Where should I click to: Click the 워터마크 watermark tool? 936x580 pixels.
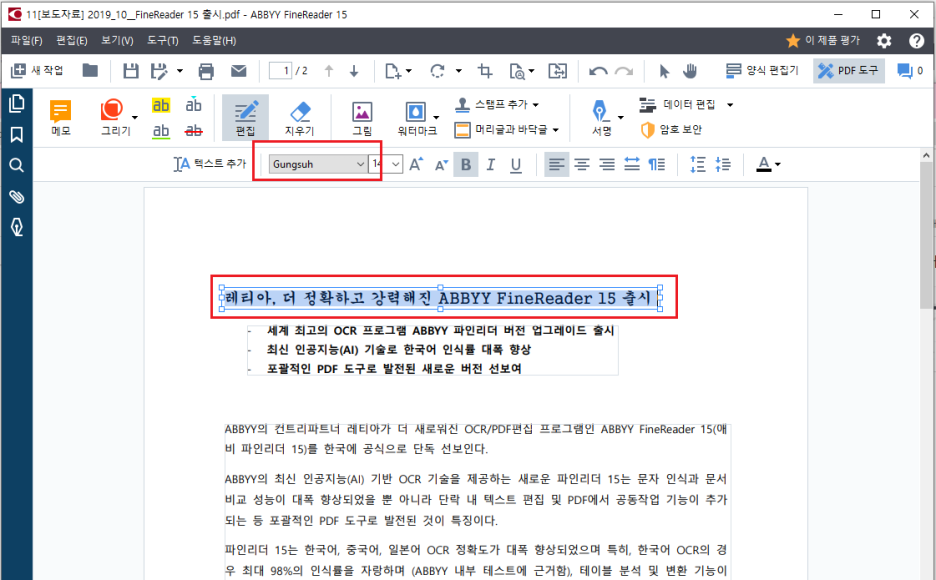(x=417, y=118)
